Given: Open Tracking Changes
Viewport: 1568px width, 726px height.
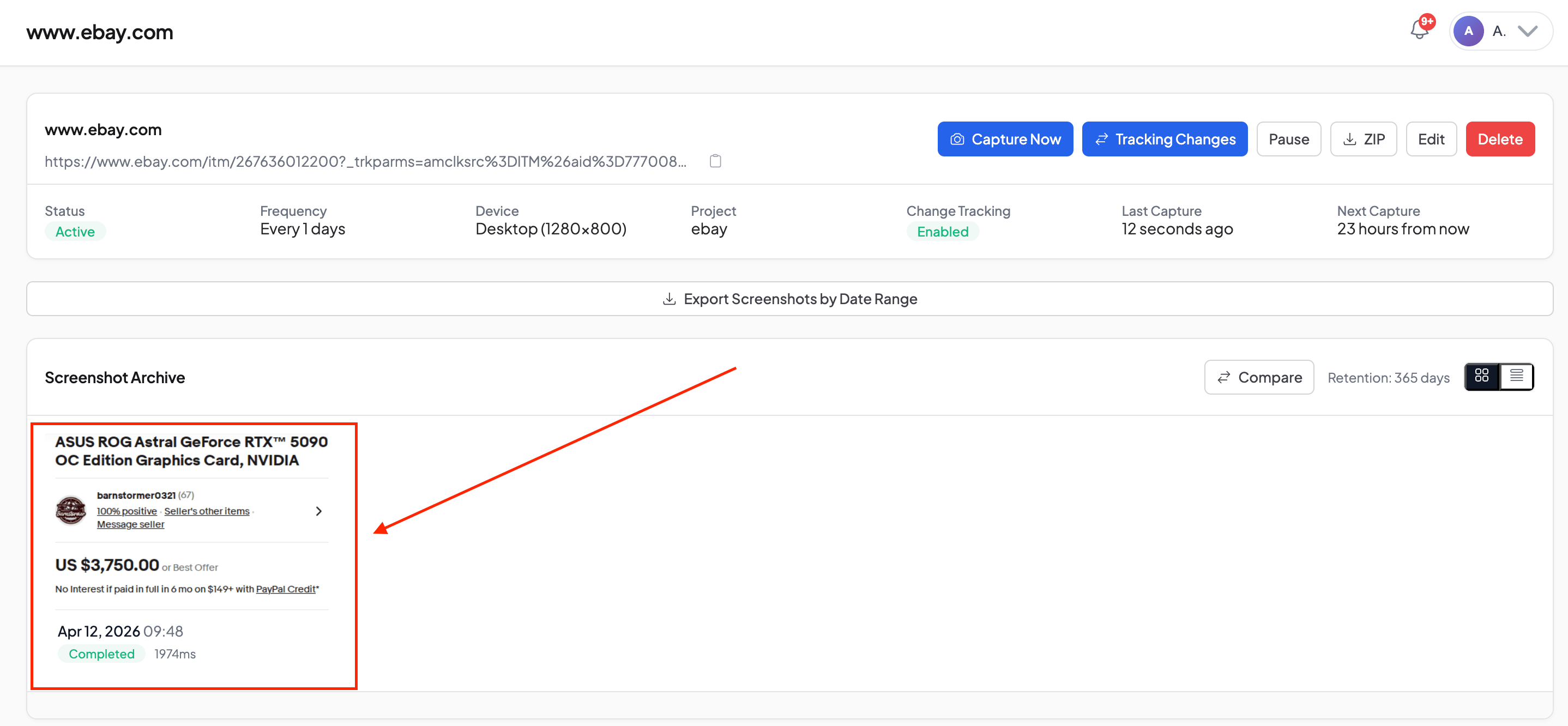Looking at the screenshot, I should point(1165,140).
